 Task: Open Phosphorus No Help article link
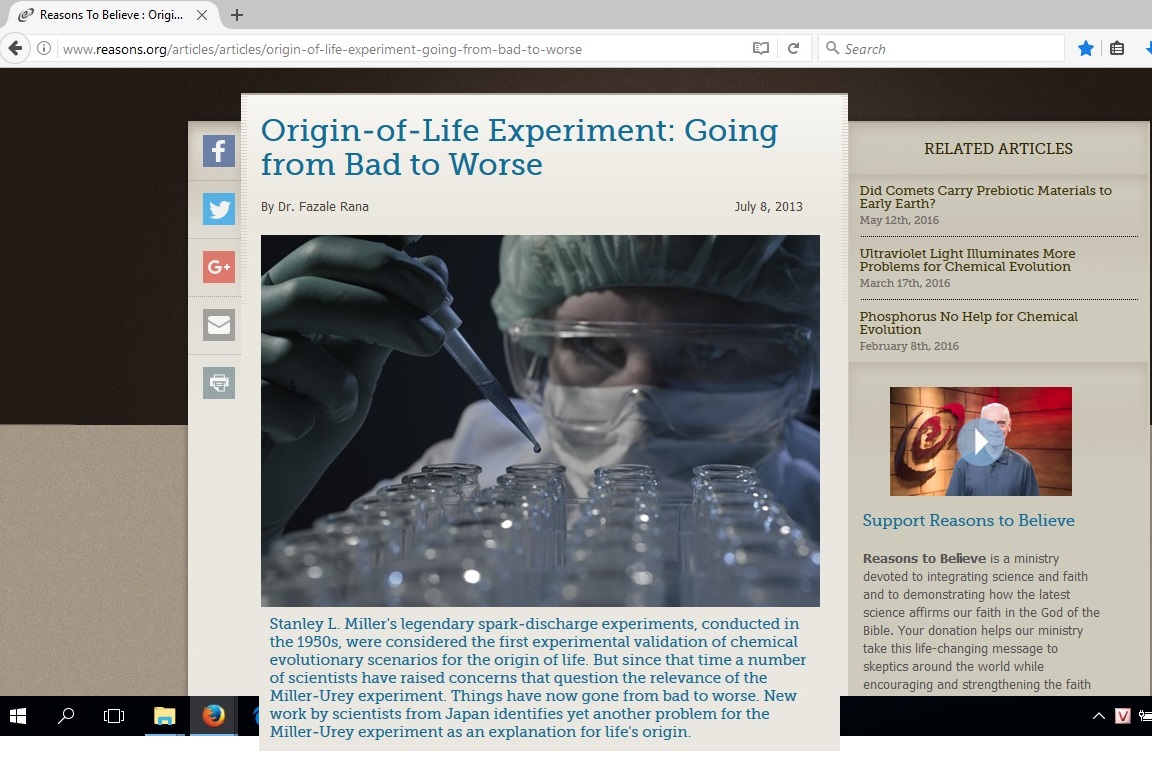point(968,323)
